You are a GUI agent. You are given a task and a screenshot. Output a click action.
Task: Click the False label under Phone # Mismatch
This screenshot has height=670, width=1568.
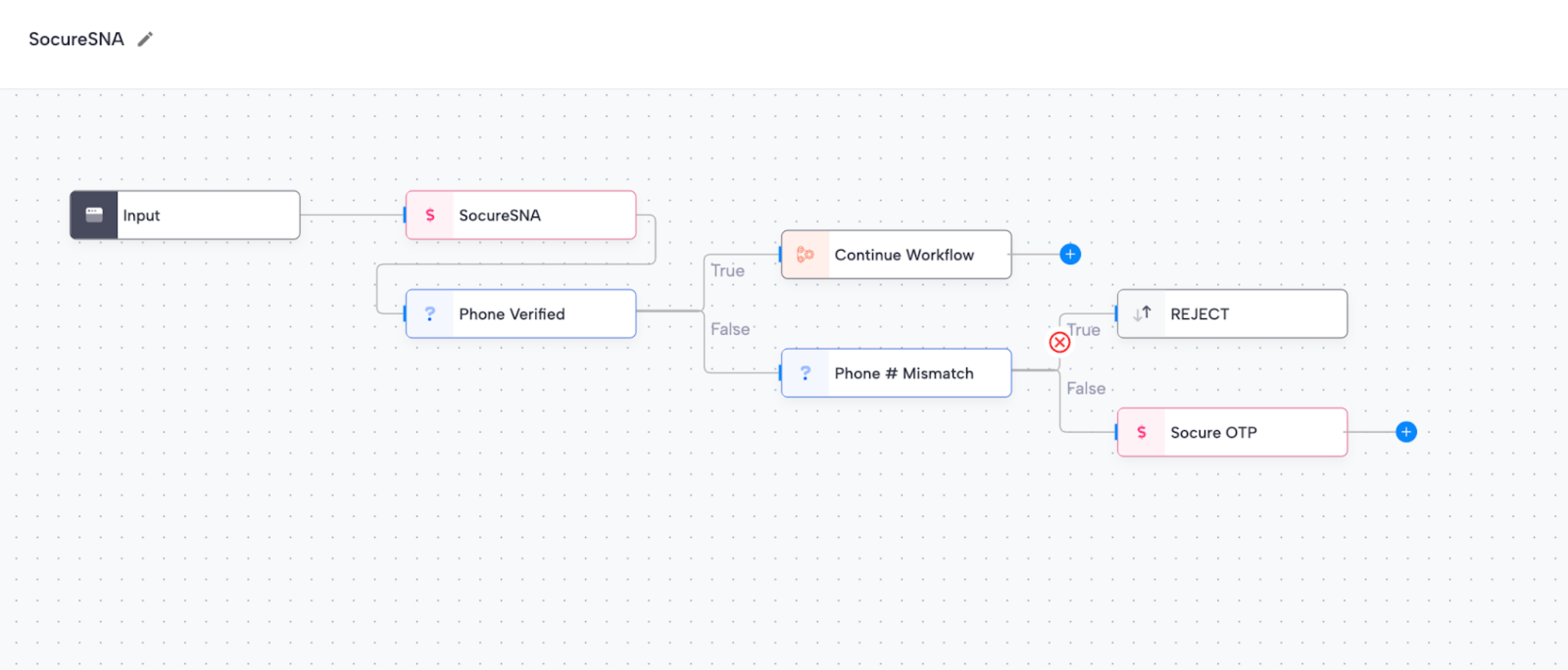pyautogui.click(x=1085, y=388)
